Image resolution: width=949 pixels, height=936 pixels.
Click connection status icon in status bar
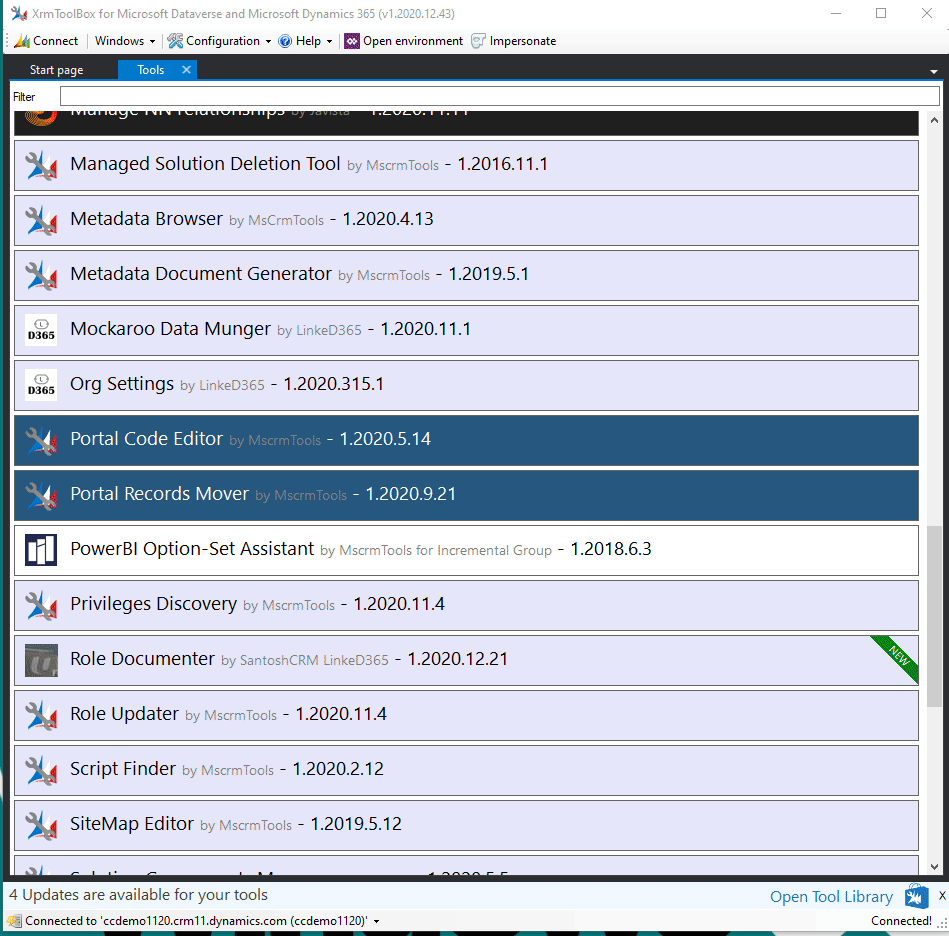(x=13, y=921)
